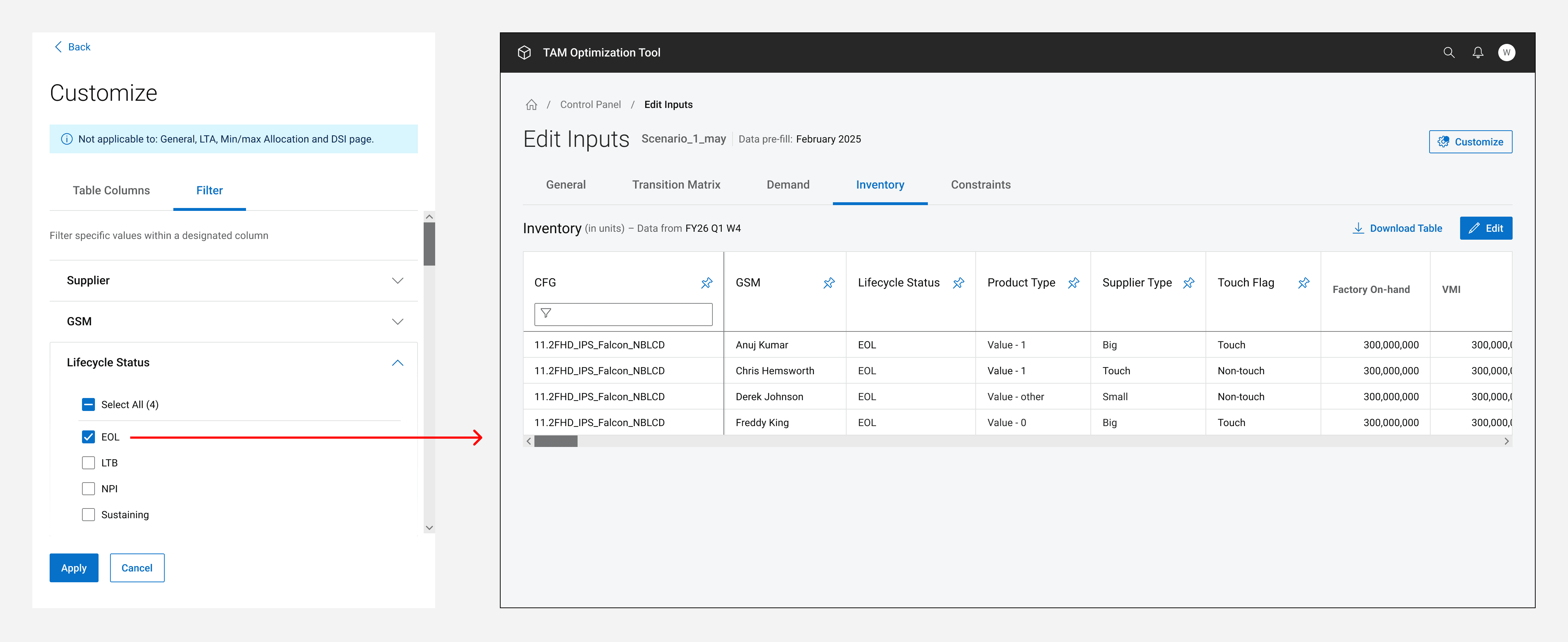1568x642 pixels.
Task: Click the Apply button
Action: pyautogui.click(x=74, y=568)
